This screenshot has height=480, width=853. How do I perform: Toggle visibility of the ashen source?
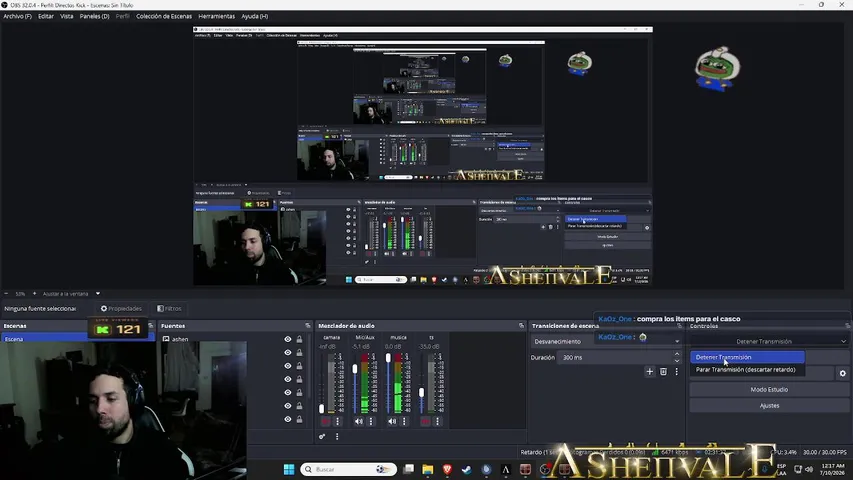288,339
